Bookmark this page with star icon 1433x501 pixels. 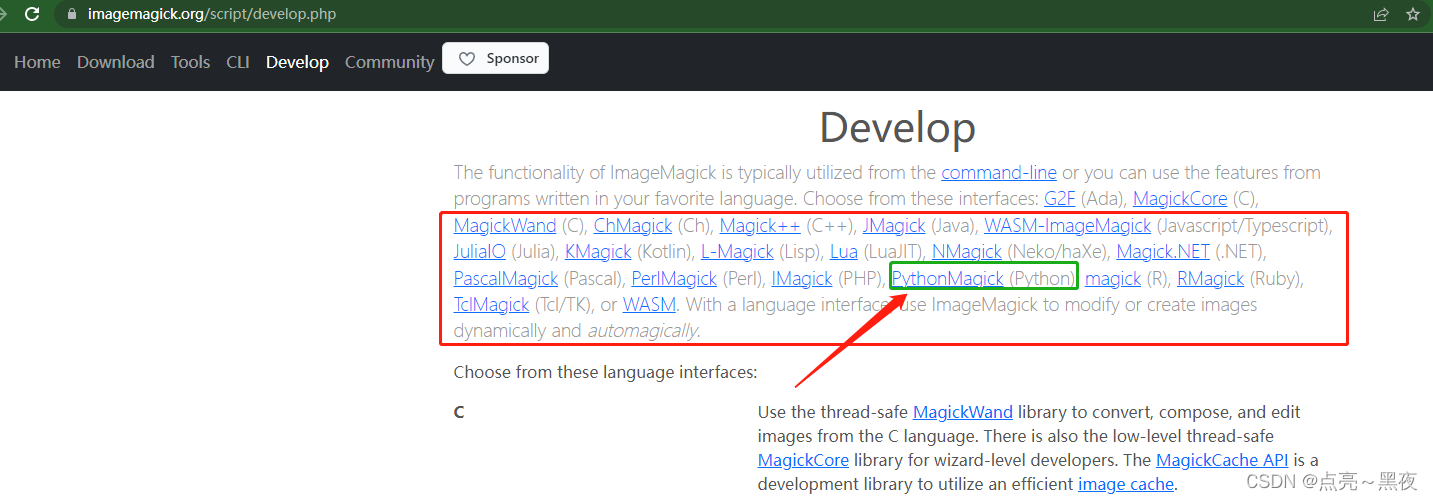point(1413,14)
